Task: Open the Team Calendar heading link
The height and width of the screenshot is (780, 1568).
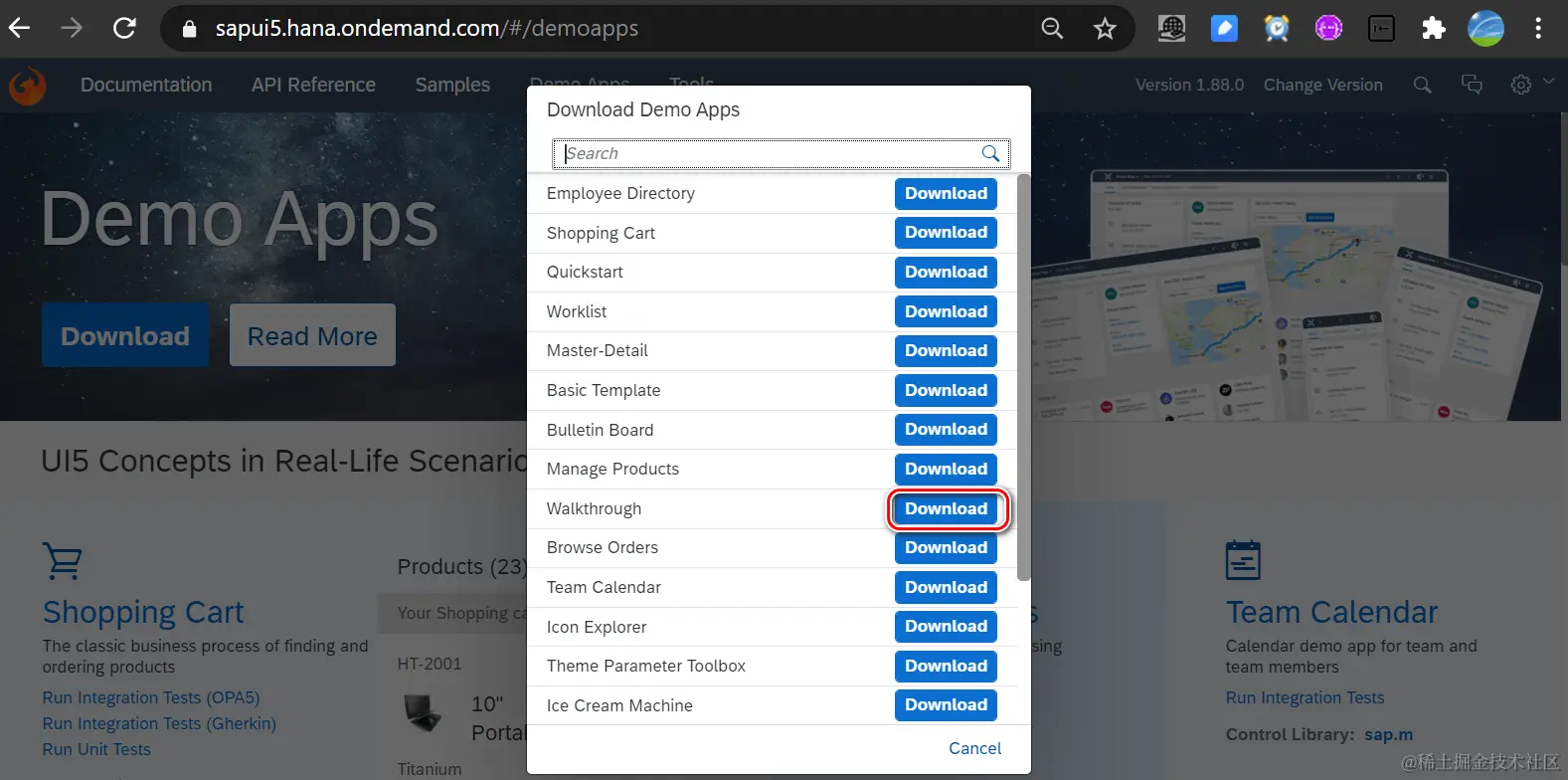Action: pyautogui.click(x=1331, y=612)
